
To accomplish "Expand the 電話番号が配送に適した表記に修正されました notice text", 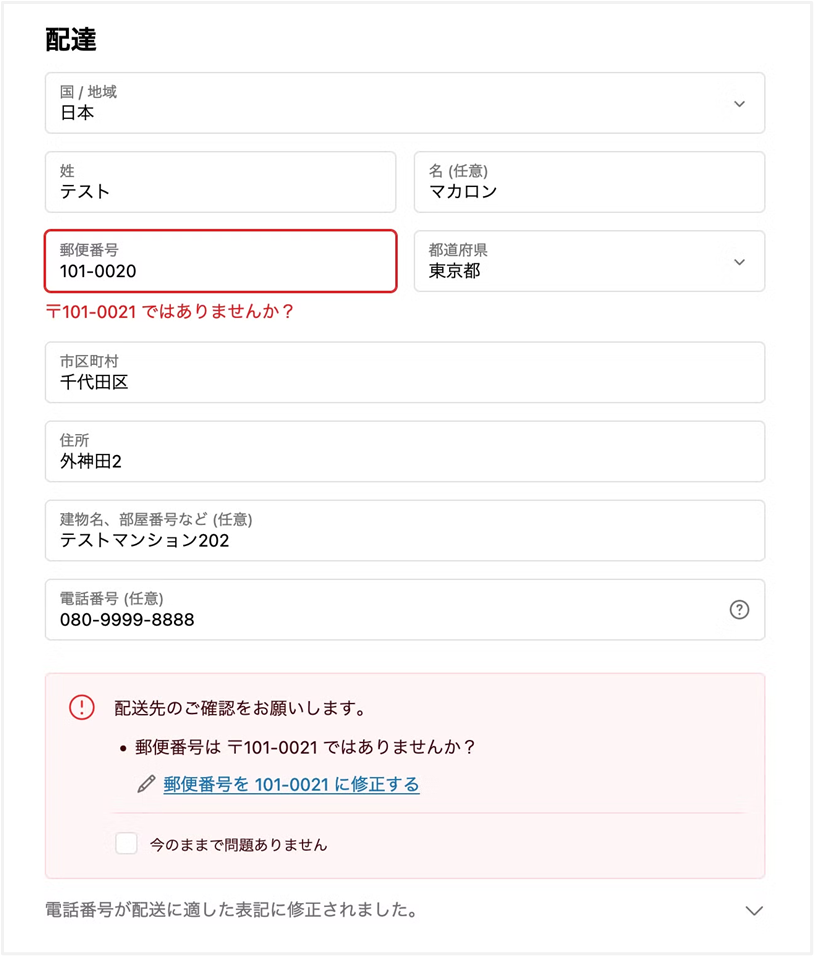I will click(x=231, y=910).
